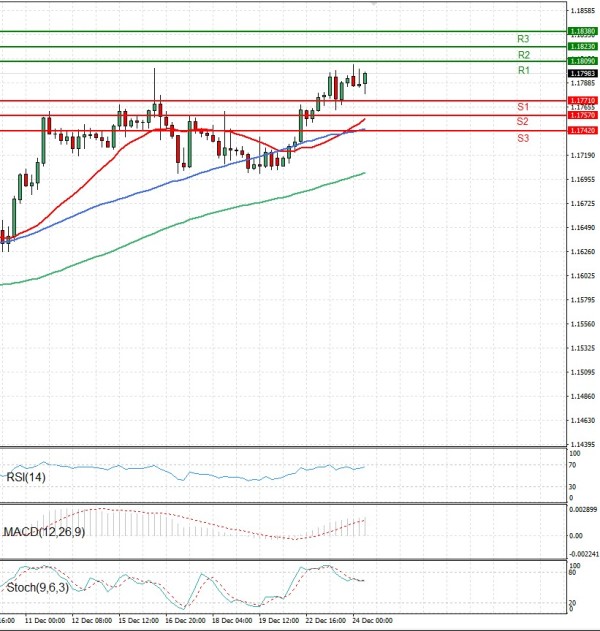Click the 1.18380 green price tag
600x631 pixels.
point(582,31)
